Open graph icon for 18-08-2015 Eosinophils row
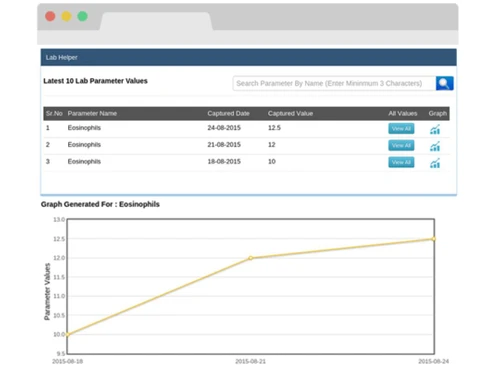 [x=435, y=163]
